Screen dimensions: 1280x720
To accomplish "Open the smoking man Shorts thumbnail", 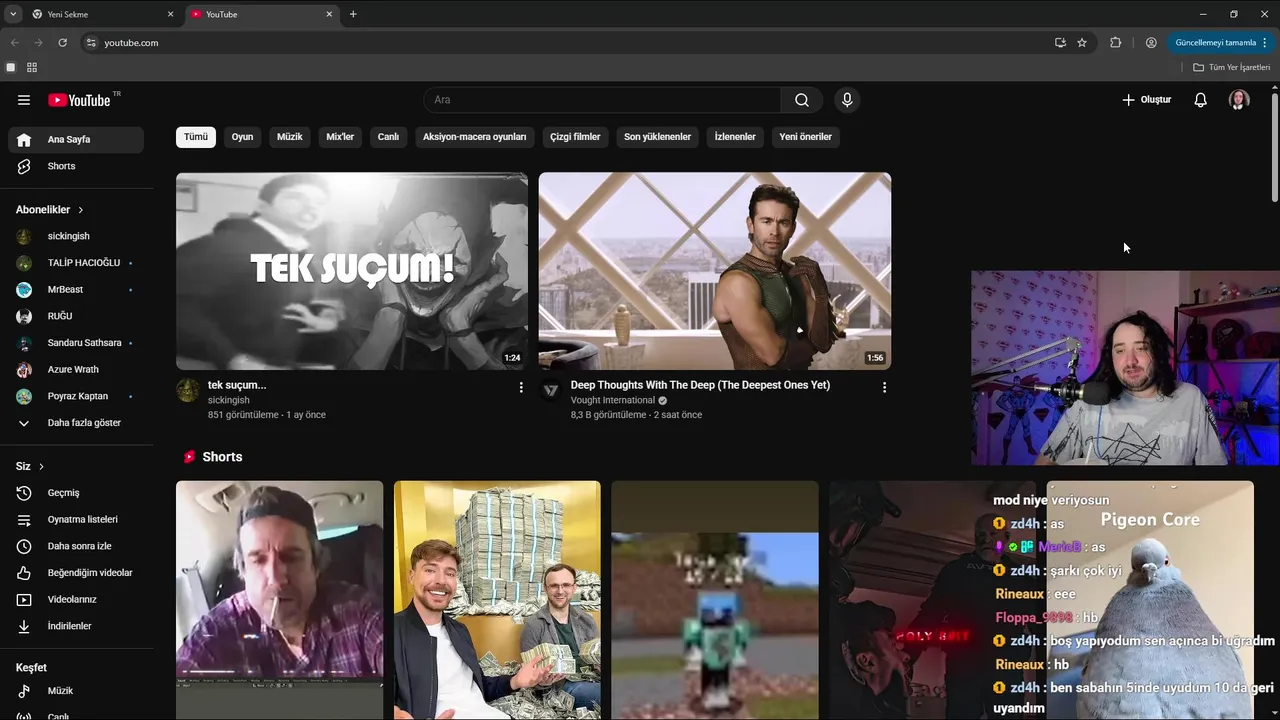I will [280, 600].
